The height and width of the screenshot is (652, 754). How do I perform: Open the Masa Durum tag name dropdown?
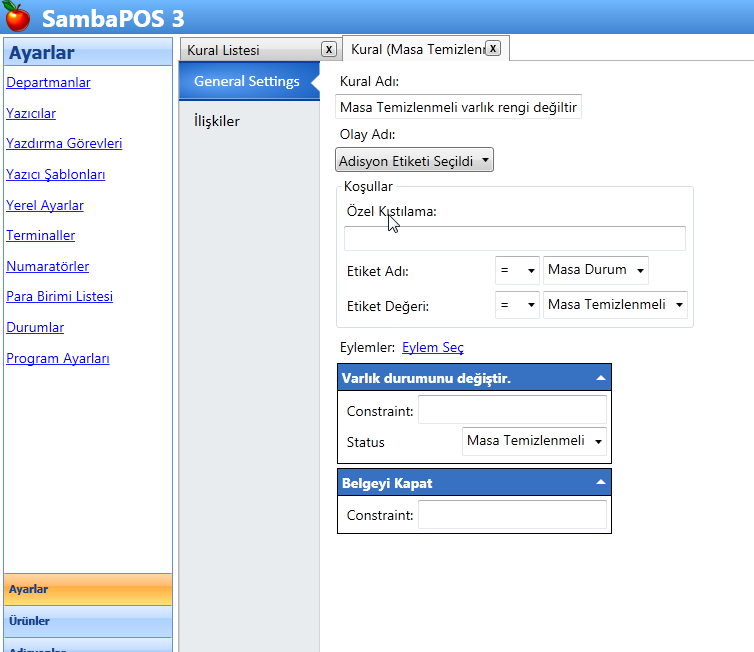click(596, 270)
